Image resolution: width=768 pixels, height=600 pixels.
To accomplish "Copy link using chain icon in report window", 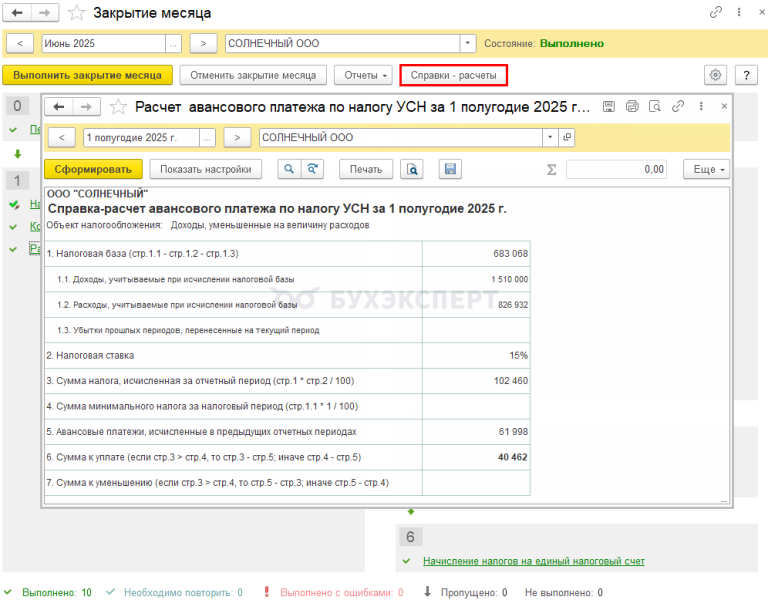I will point(679,107).
